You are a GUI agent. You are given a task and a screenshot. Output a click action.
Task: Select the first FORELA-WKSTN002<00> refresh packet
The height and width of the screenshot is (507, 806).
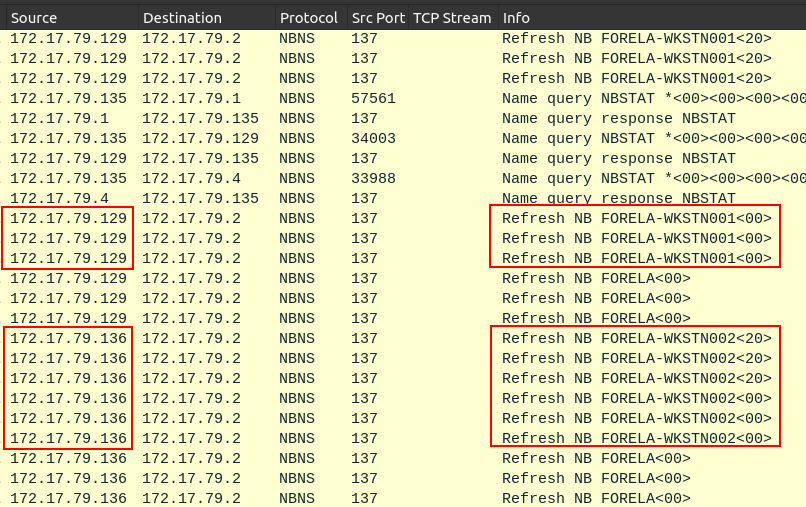[x=636, y=398]
